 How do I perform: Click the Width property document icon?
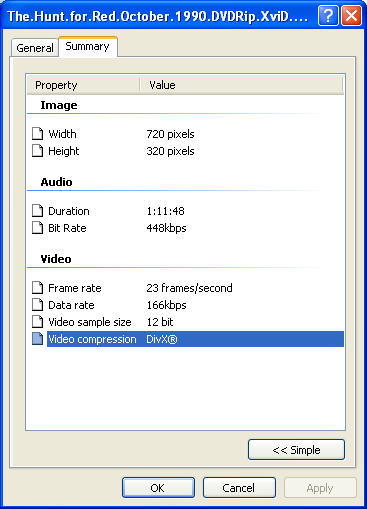(37, 134)
